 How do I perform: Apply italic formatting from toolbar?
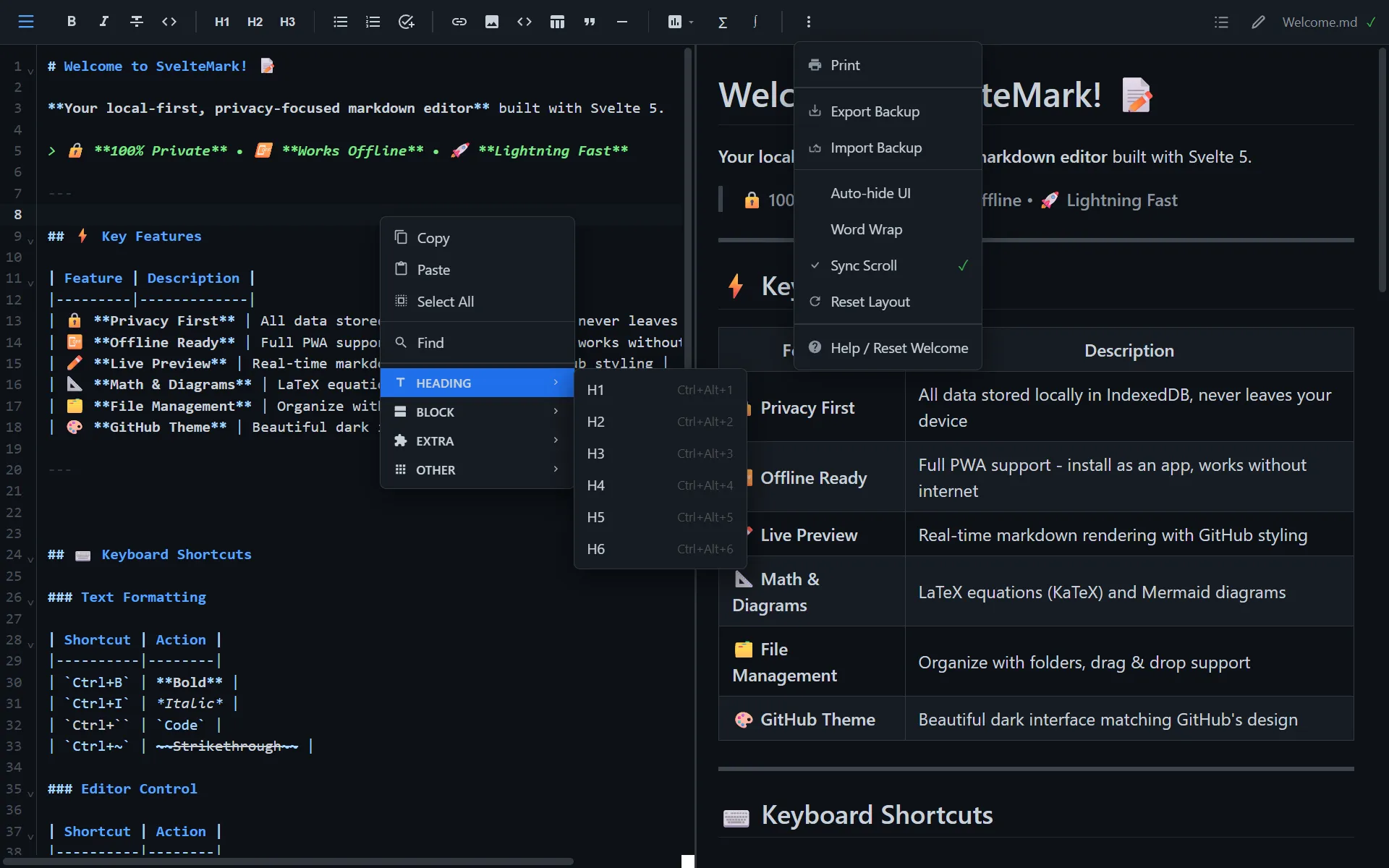pos(103,22)
